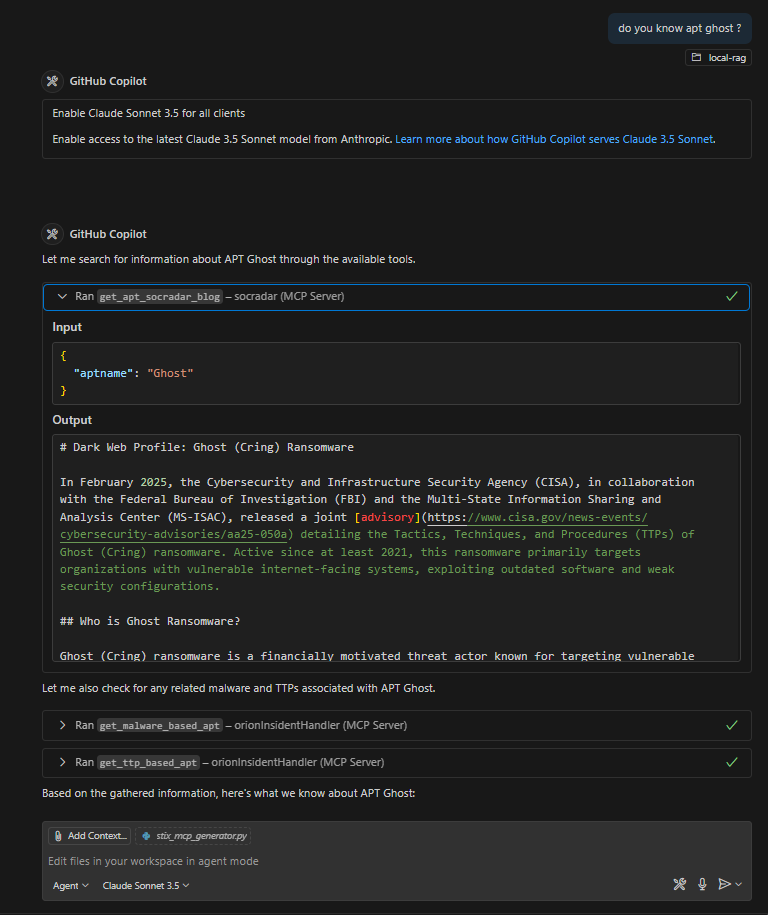Click the green check on get_malware_based_apt
Image resolution: width=768 pixels, height=915 pixels.
coord(732,725)
